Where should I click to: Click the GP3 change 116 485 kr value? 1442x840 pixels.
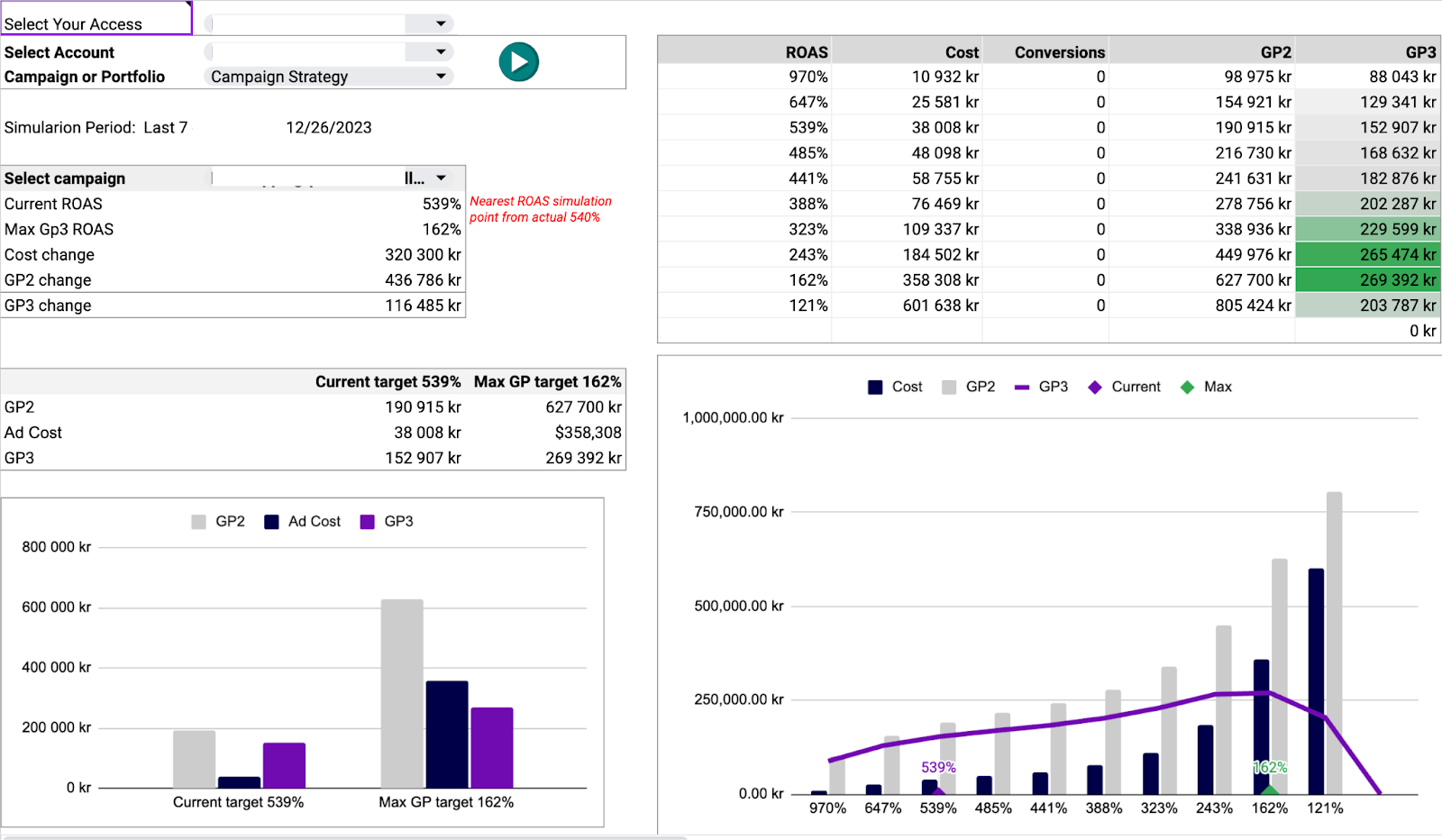coord(423,306)
